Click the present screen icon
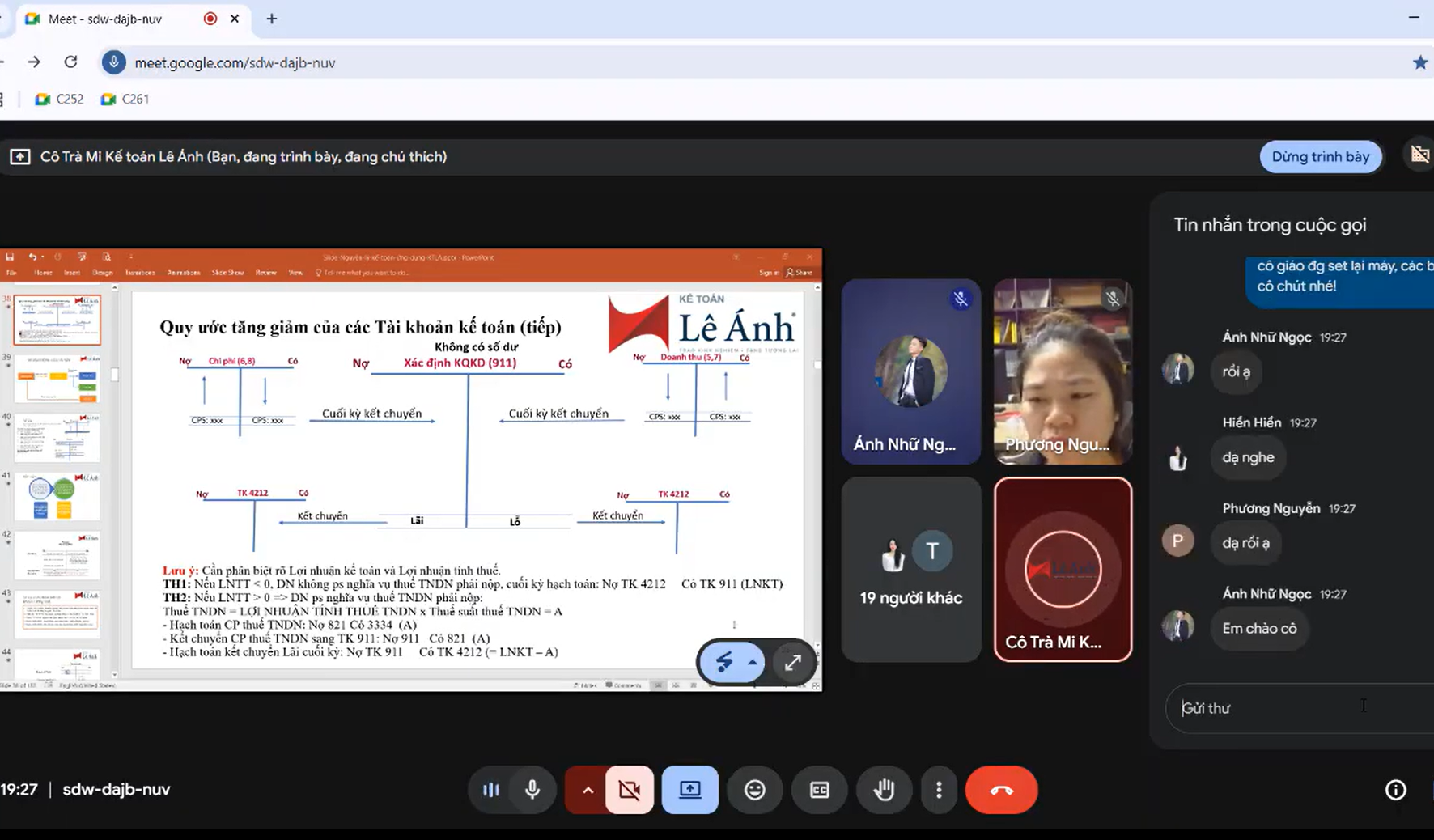 [689, 790]
